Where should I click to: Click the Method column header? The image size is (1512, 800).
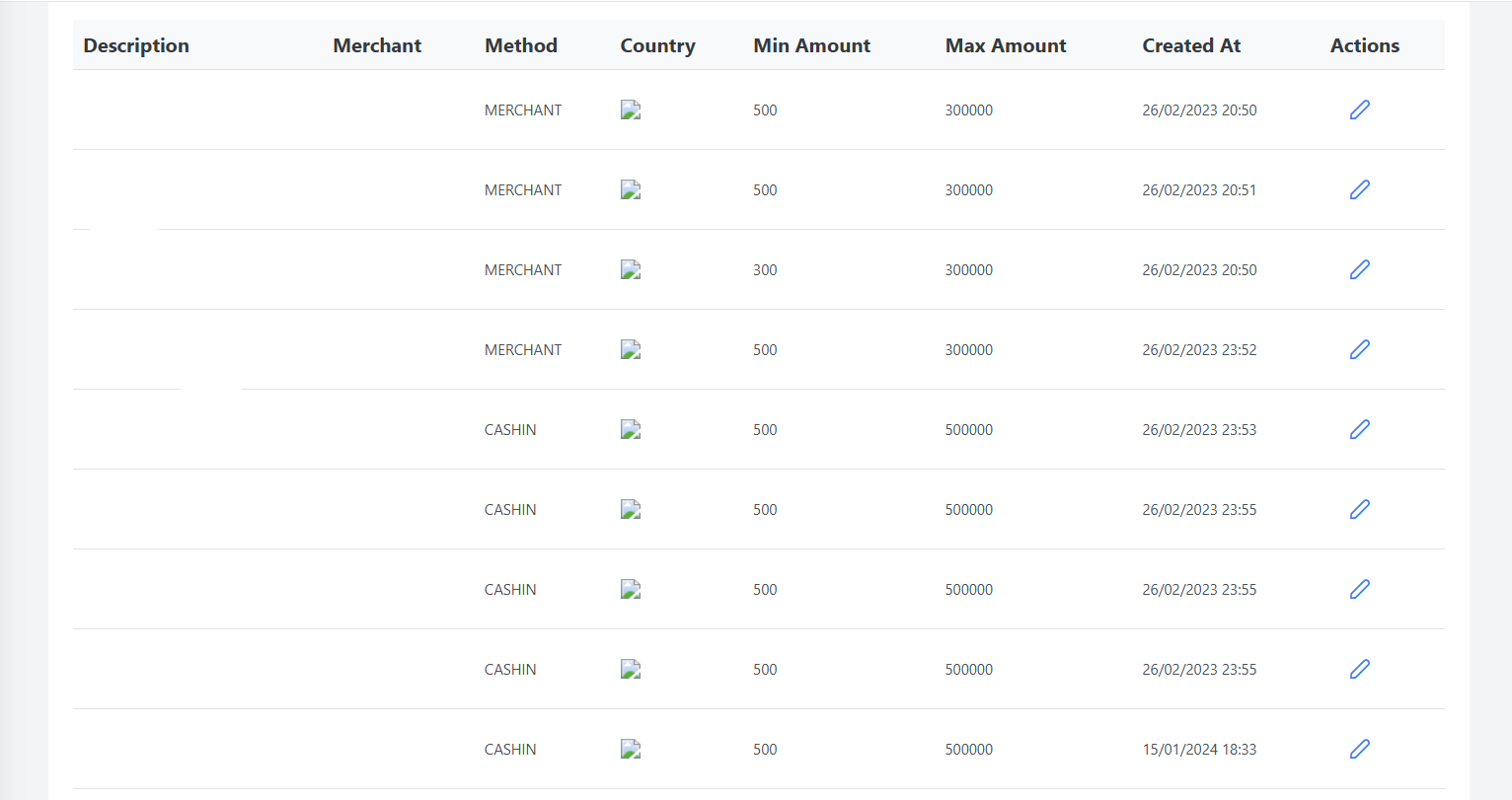520,45
